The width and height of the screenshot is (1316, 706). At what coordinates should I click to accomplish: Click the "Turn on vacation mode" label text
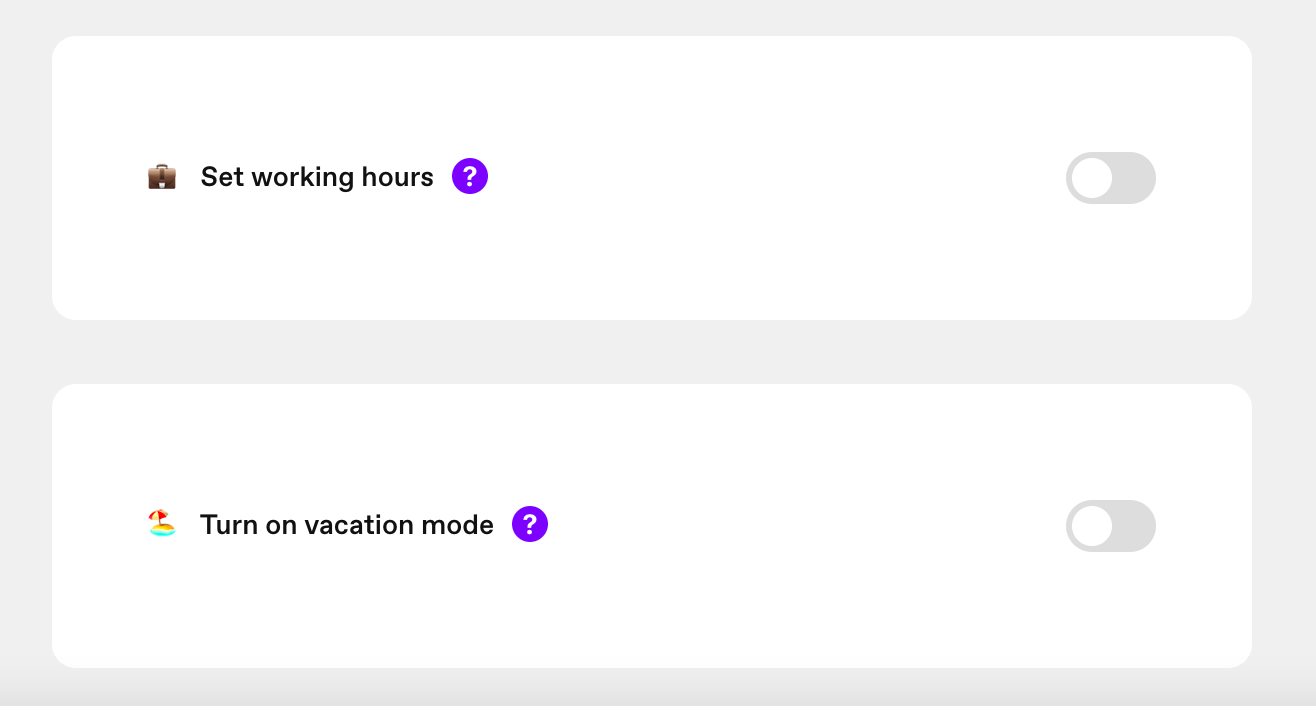coord(347,524)
